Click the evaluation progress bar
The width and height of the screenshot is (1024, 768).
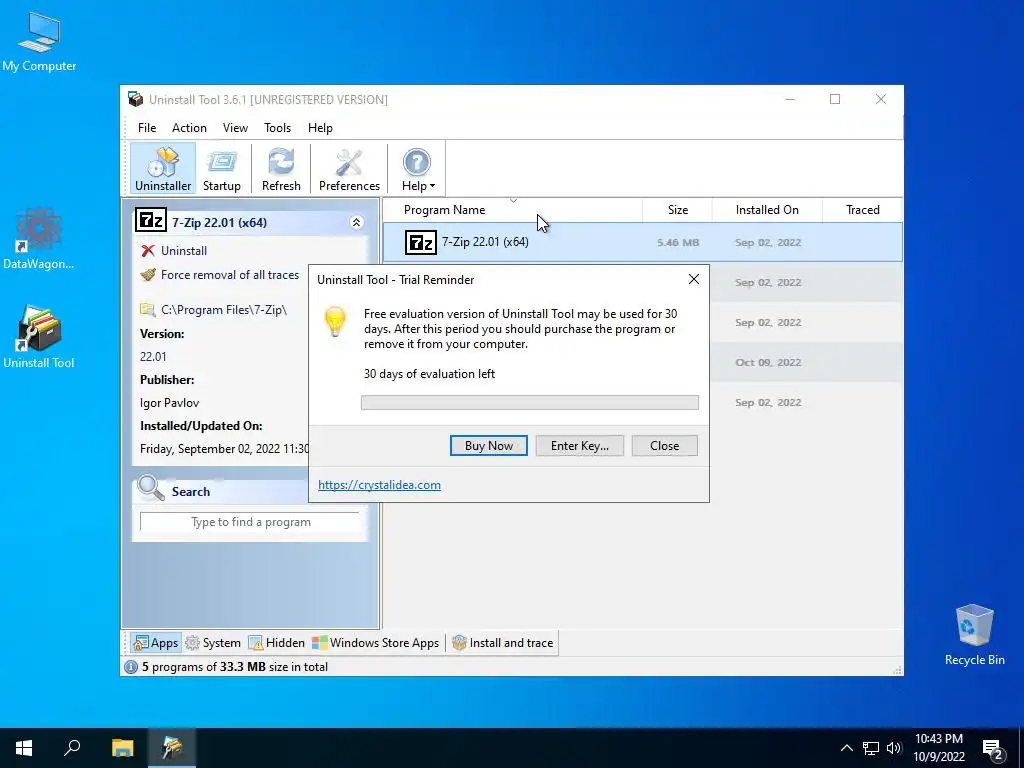(530, 402)
